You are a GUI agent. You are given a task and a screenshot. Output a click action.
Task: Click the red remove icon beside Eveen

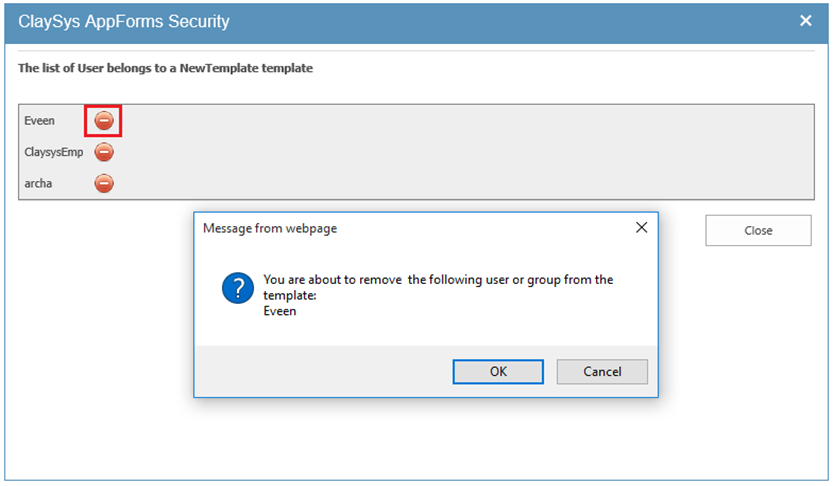(x=104, y=121)
